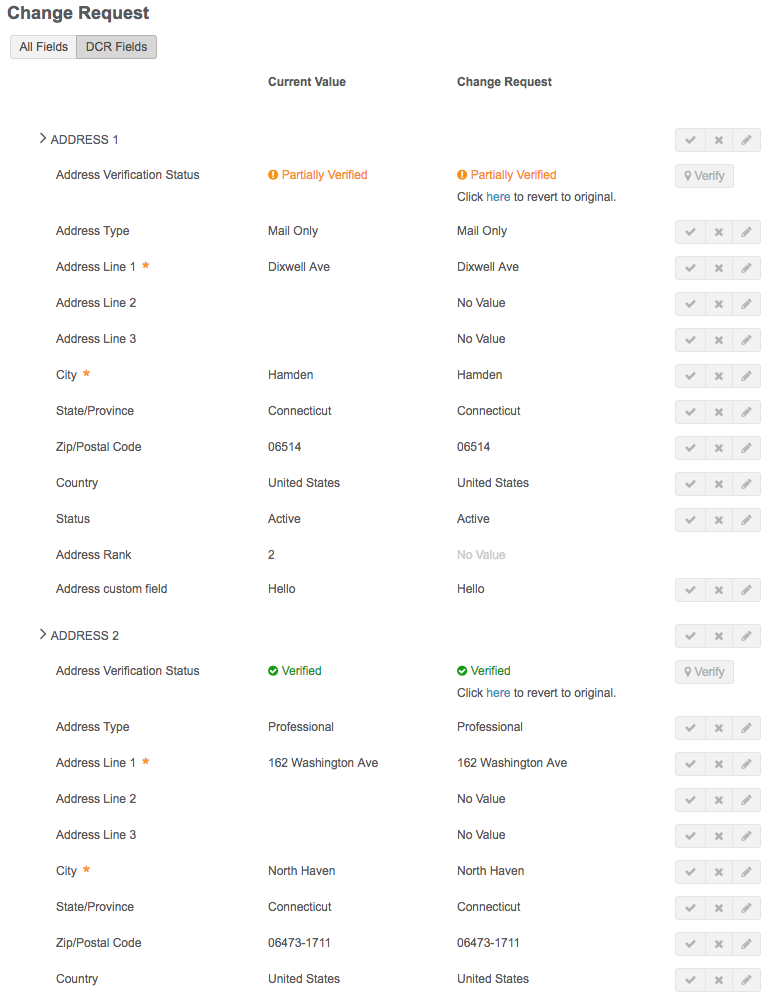The image size is (773, 999).
Task: Select the DCR Fields tab
Action: click(x=116, y=47)
